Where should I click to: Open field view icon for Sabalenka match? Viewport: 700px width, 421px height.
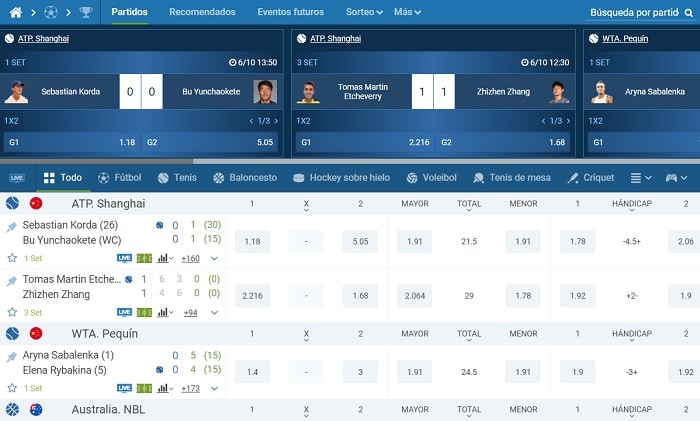click(x=144, y=388)
